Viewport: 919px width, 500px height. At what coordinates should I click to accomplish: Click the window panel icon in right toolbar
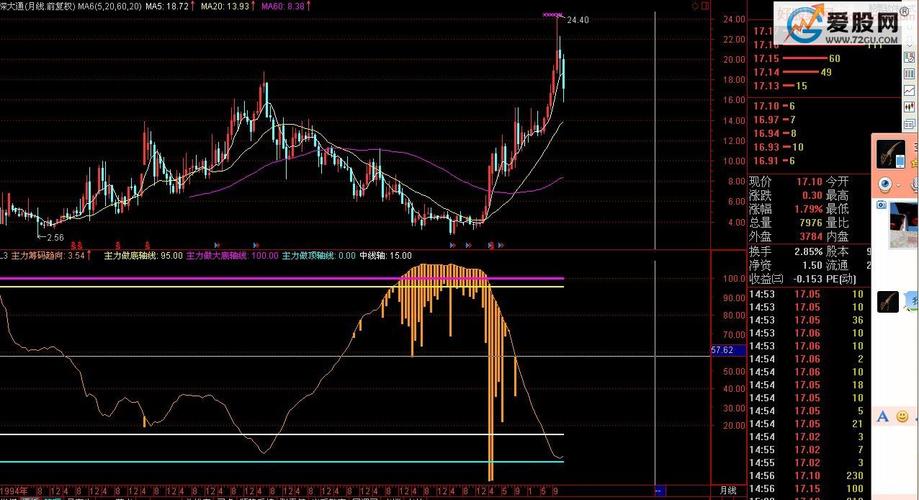910,124
